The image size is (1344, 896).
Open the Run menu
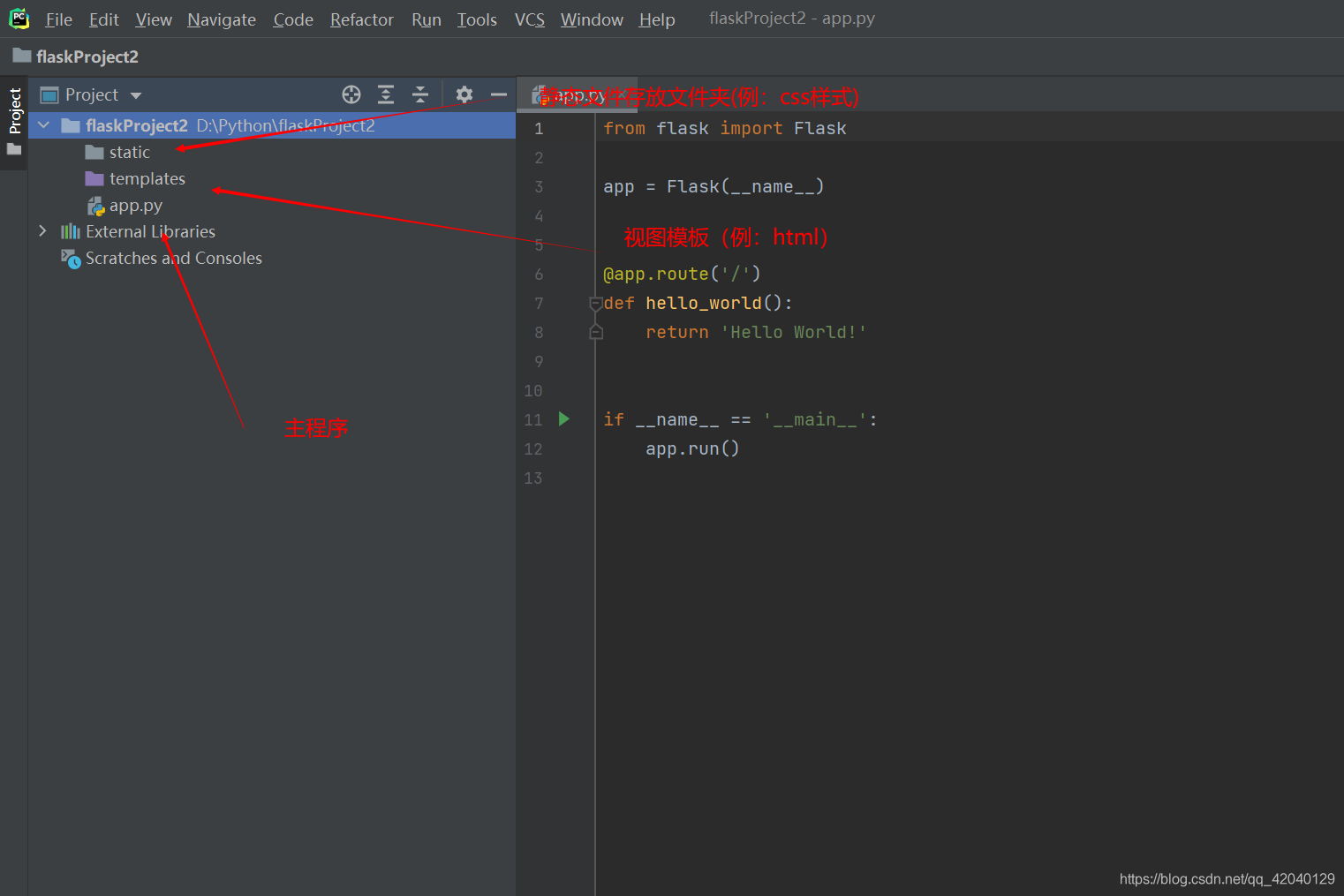click(426, 19)
